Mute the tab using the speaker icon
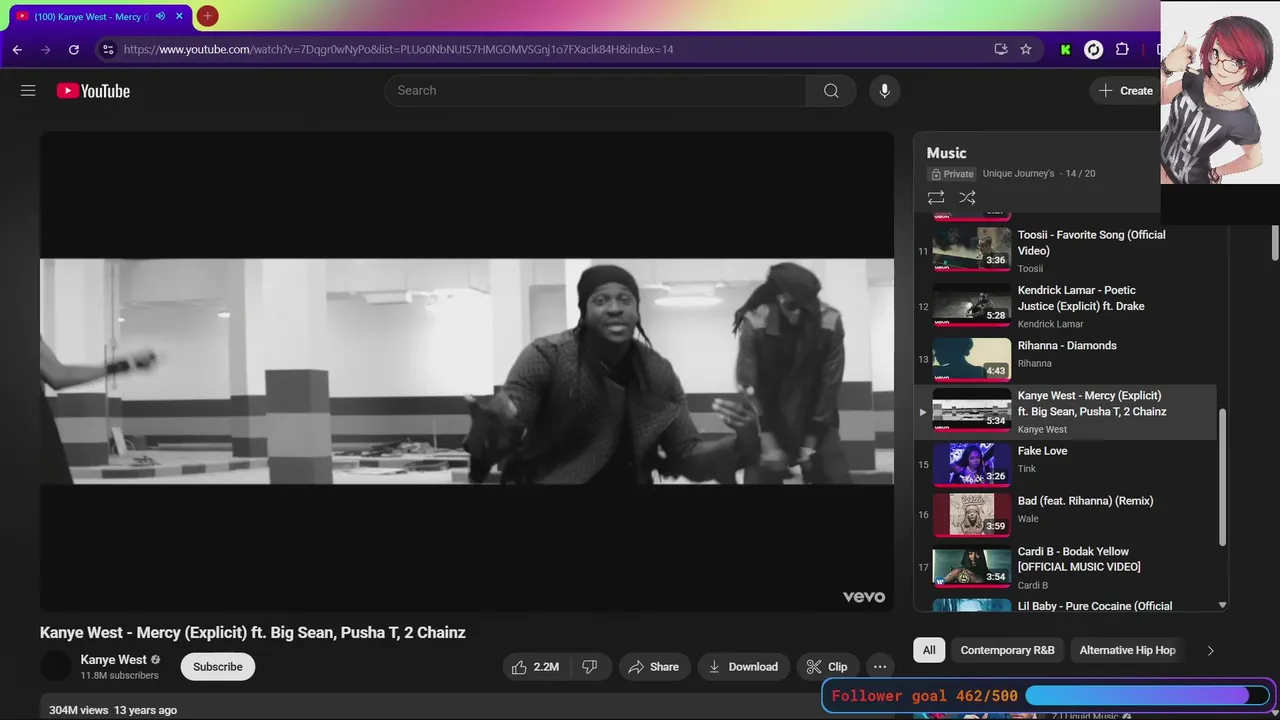 point(160,16)
